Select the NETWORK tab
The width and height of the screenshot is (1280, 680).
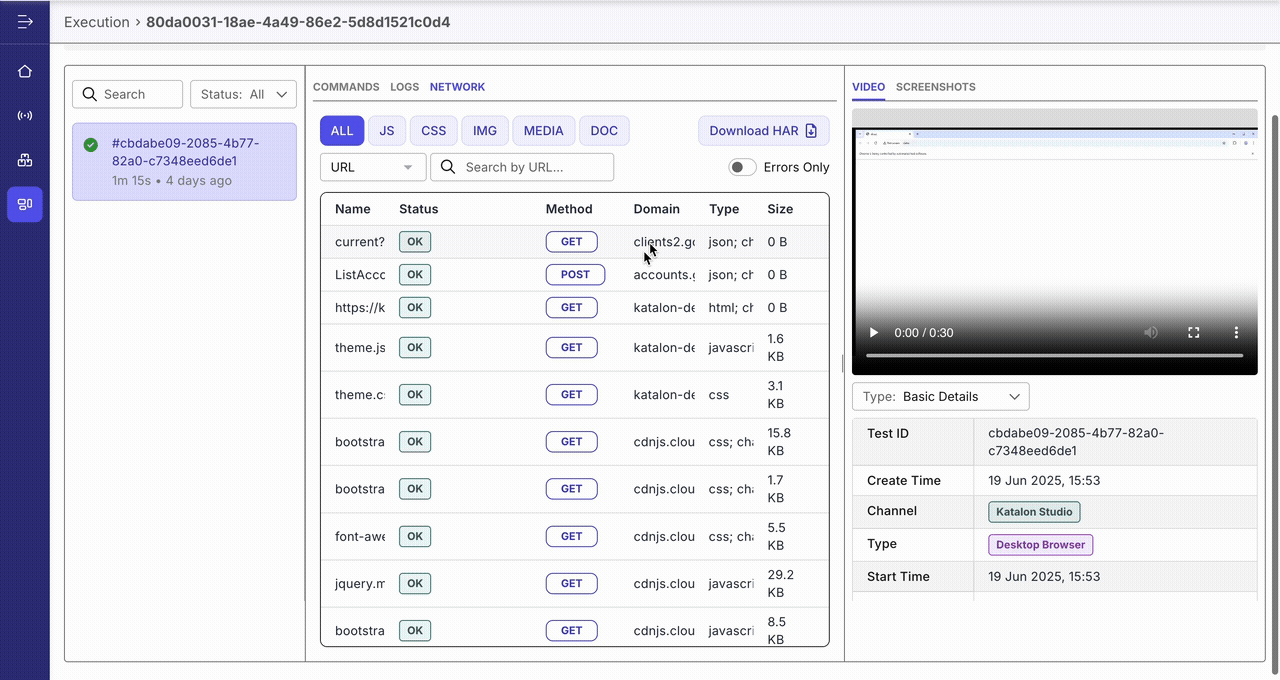coord(457,87)
